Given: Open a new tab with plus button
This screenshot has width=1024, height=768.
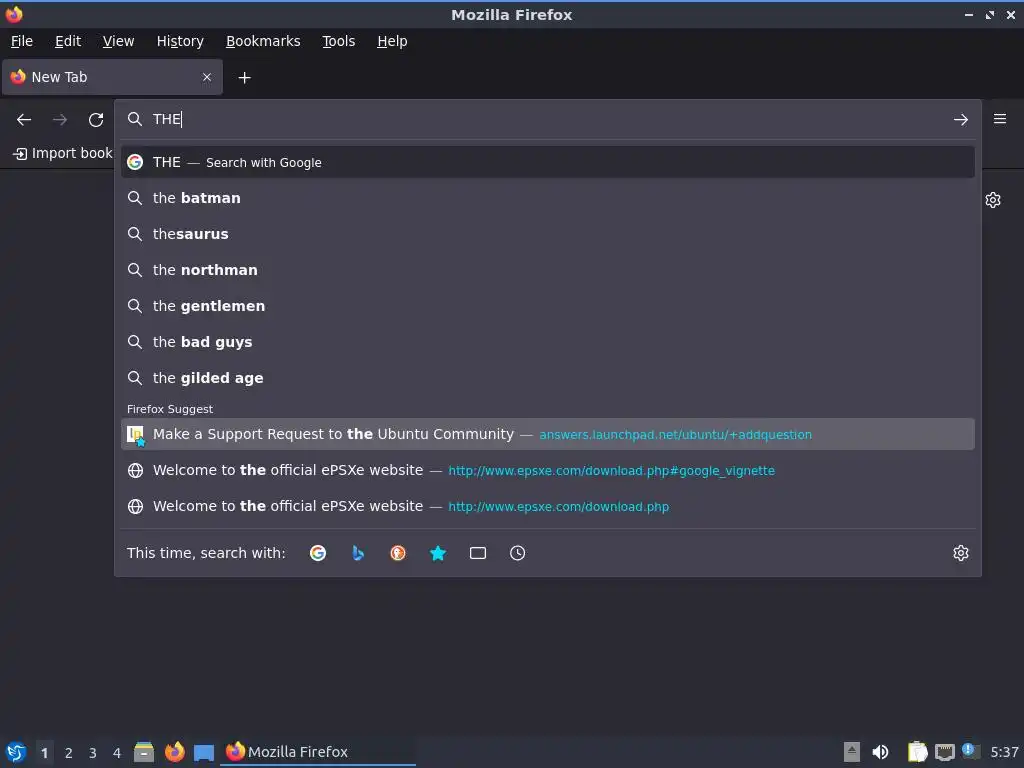Looking at the screenshot, I should point(244,78).
